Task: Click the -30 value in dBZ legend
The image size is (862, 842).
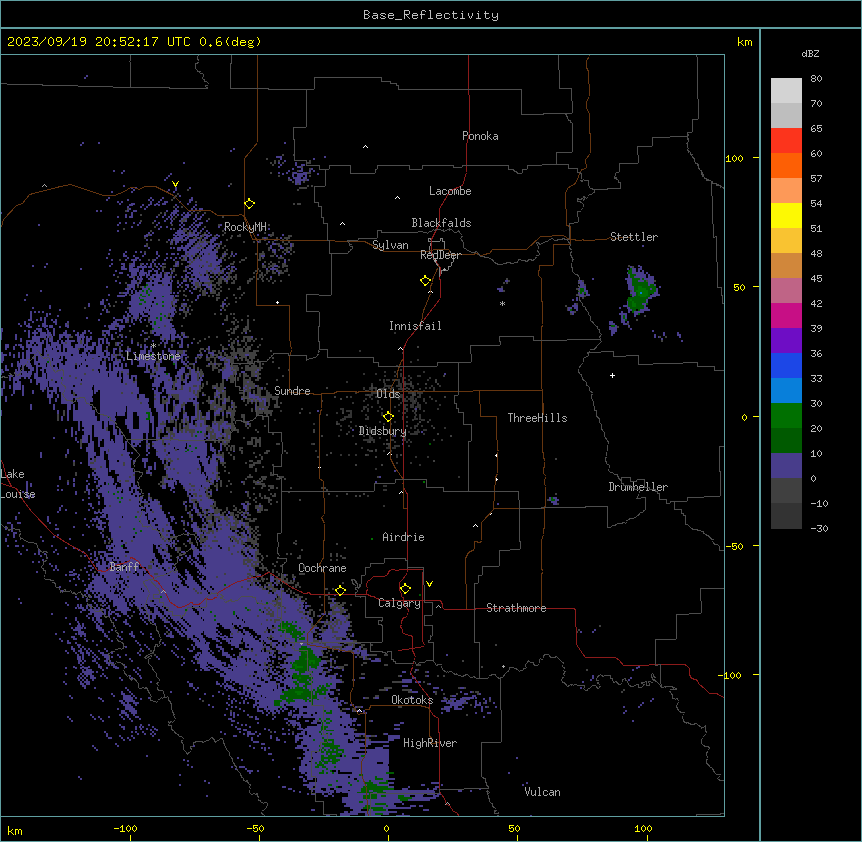Action: pos(819,528)
